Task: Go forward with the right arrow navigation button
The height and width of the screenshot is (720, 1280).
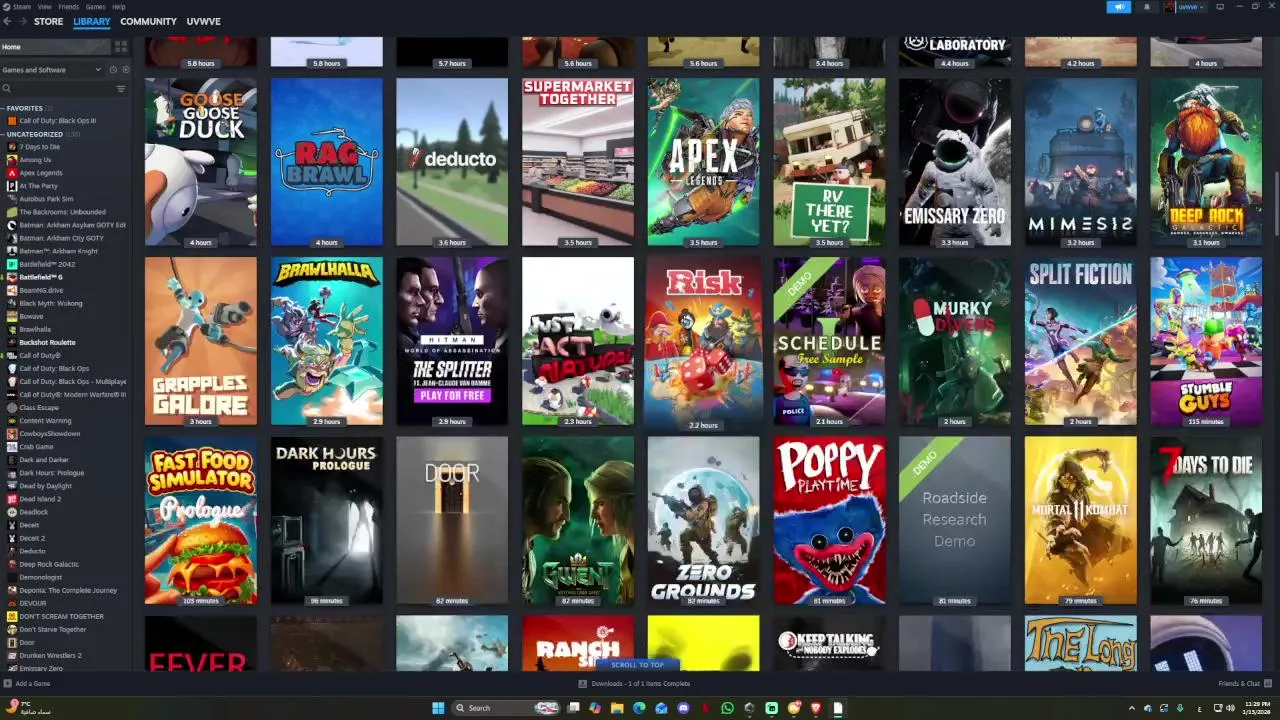Action: click(22, 21)
